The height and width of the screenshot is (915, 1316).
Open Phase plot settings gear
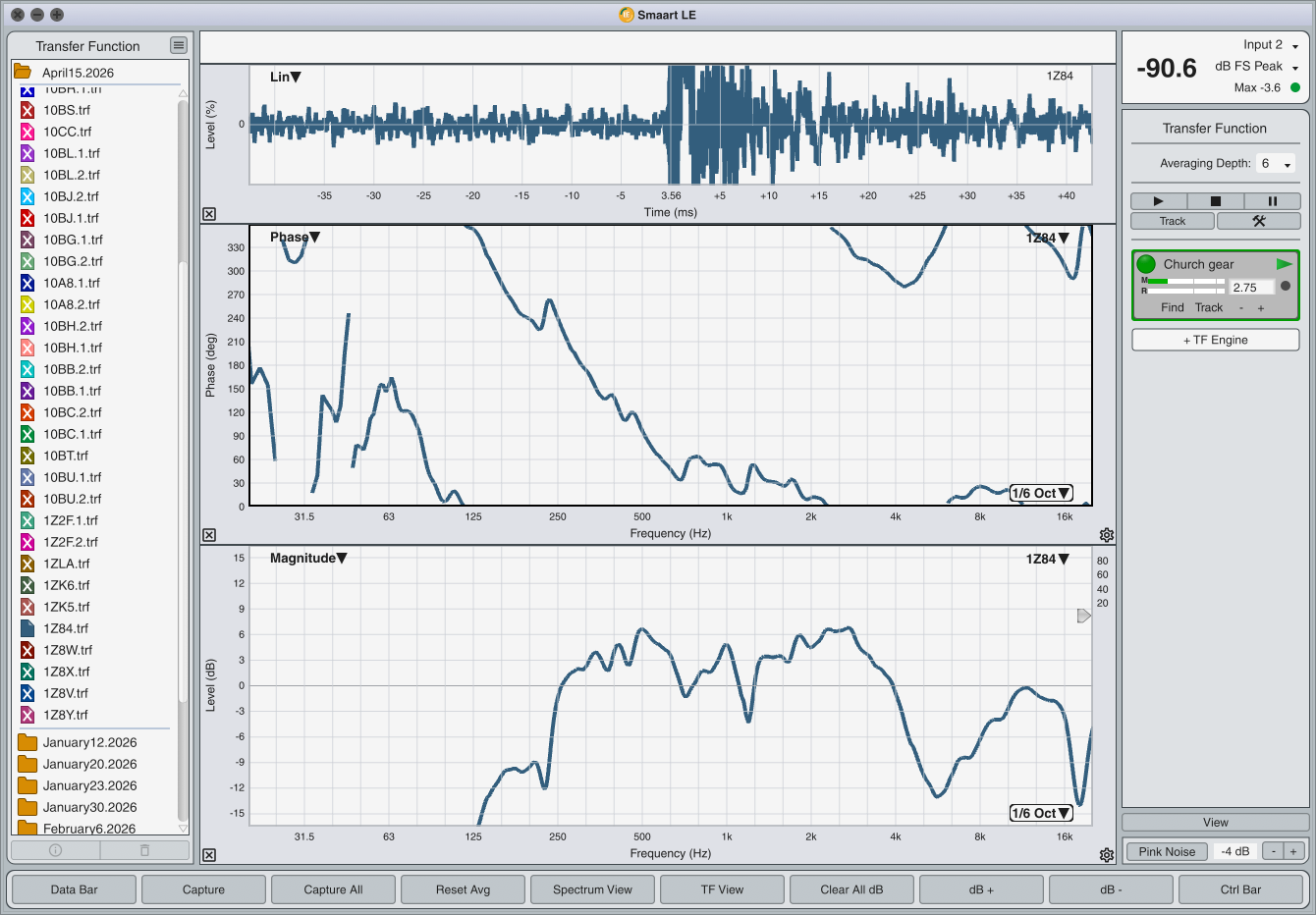point(1107,535)
